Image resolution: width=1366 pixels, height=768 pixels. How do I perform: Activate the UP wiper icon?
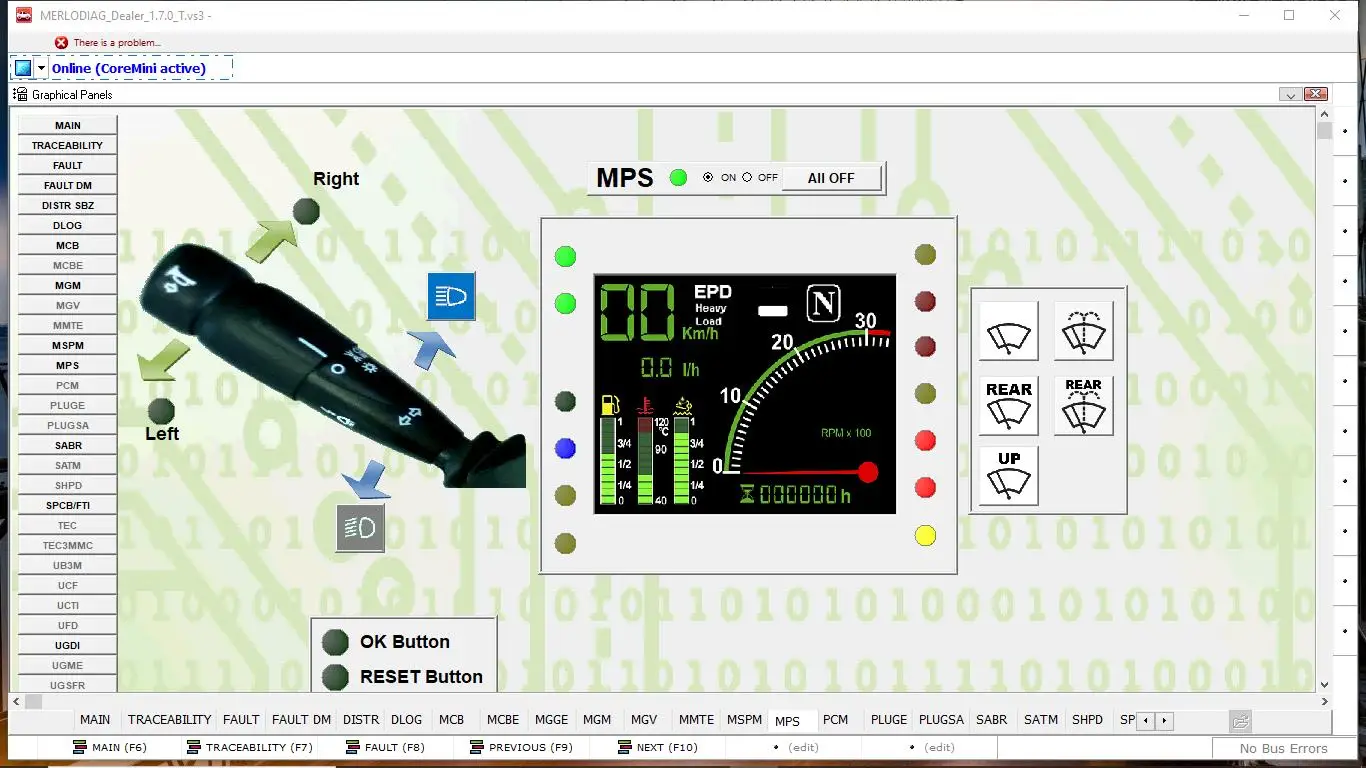1008,476
